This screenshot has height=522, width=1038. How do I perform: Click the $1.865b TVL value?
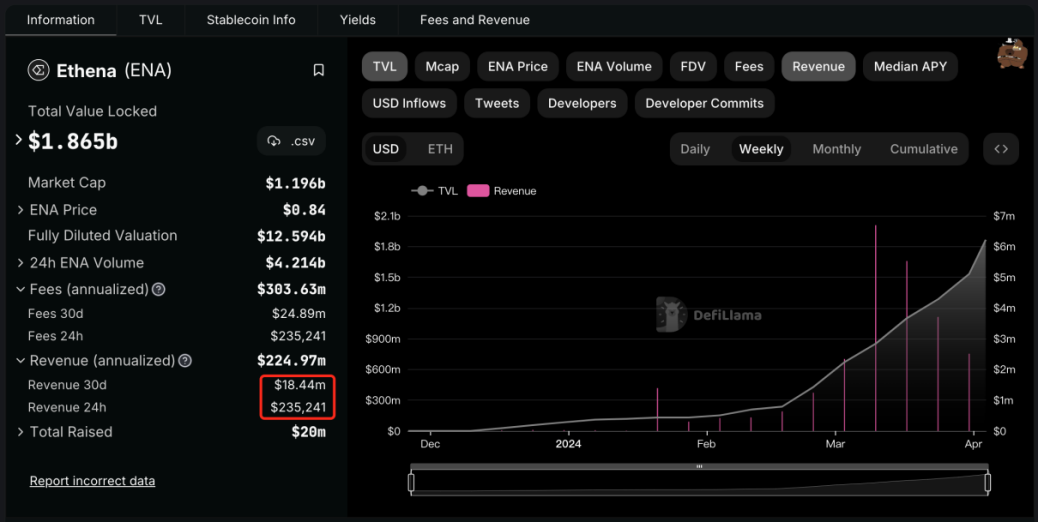(73, 141)
